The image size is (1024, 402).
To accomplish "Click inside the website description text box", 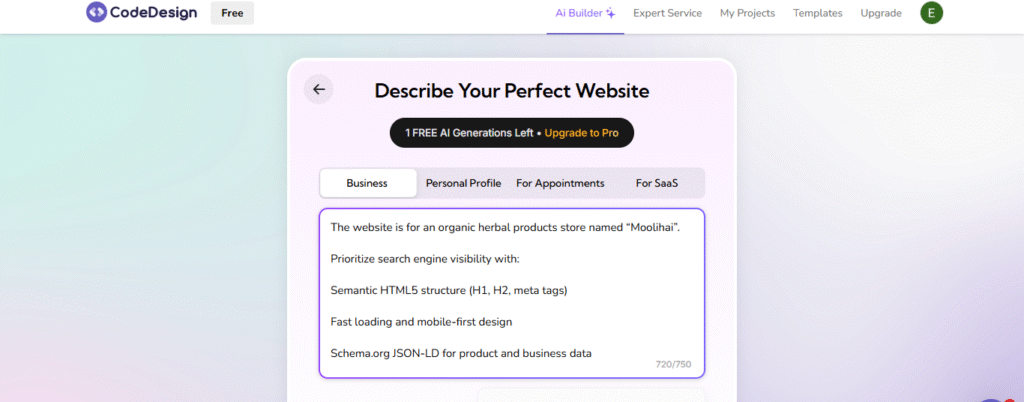I will coord(512,293).
